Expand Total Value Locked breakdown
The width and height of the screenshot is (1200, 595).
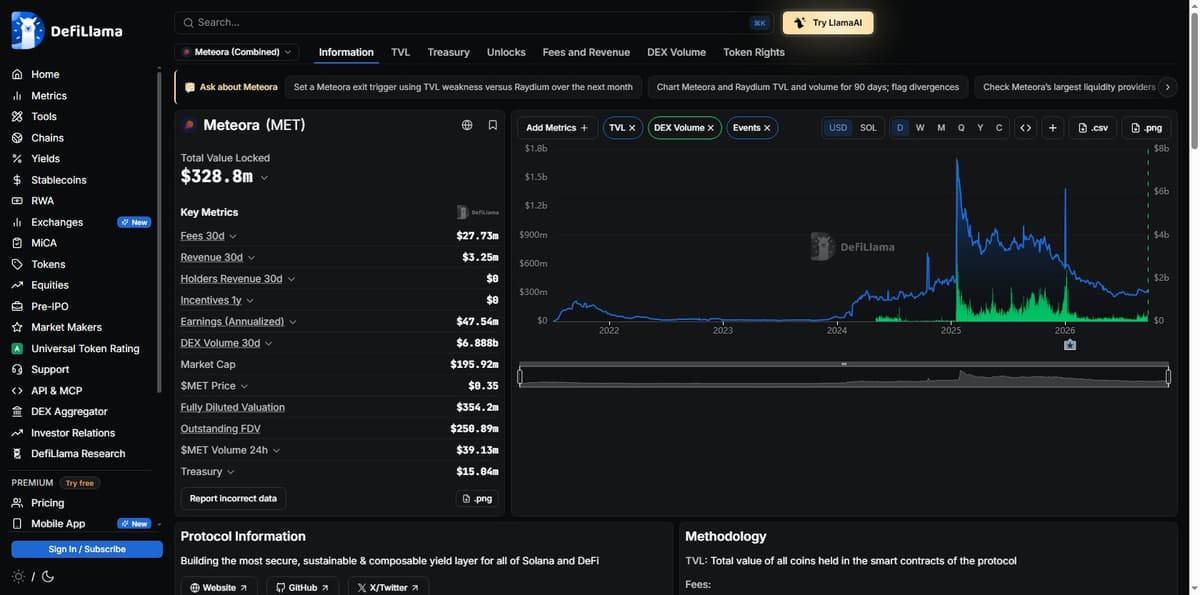[264, 178]
